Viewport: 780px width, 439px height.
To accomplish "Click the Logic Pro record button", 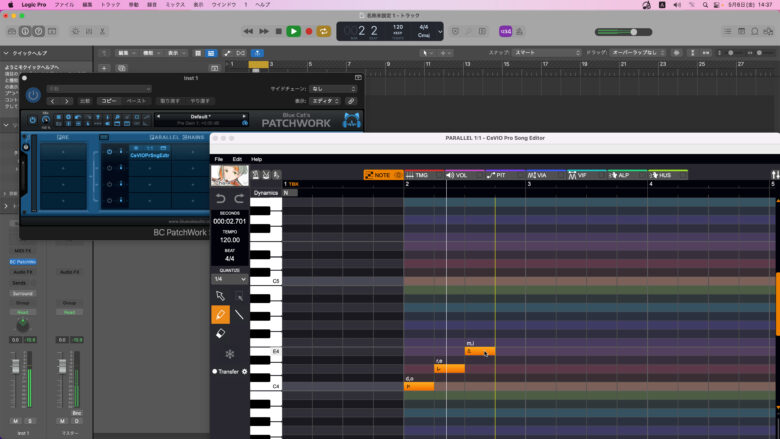I will [x=309, y=31].
